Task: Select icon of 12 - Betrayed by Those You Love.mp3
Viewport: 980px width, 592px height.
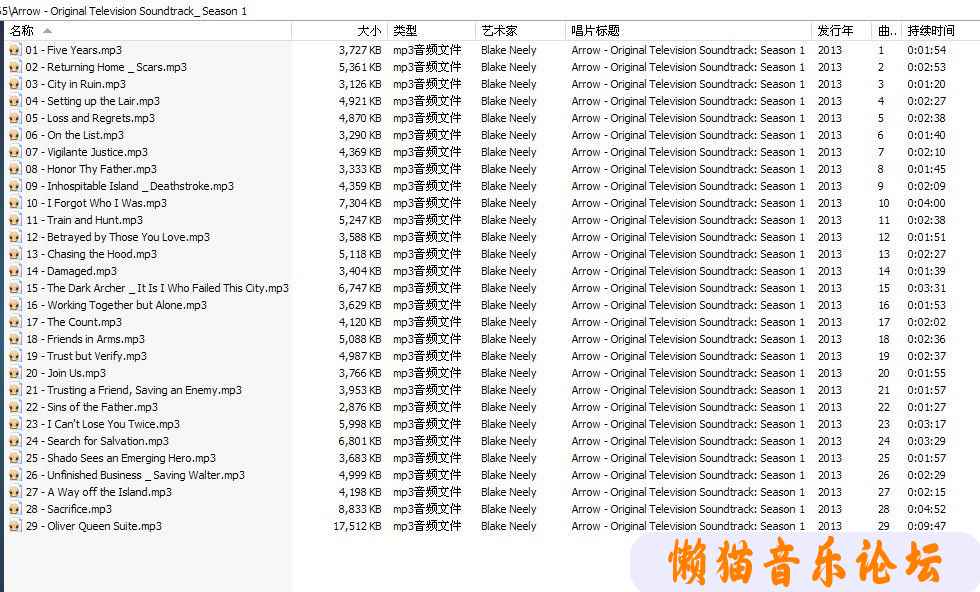Action: click(x=14, y=237)
